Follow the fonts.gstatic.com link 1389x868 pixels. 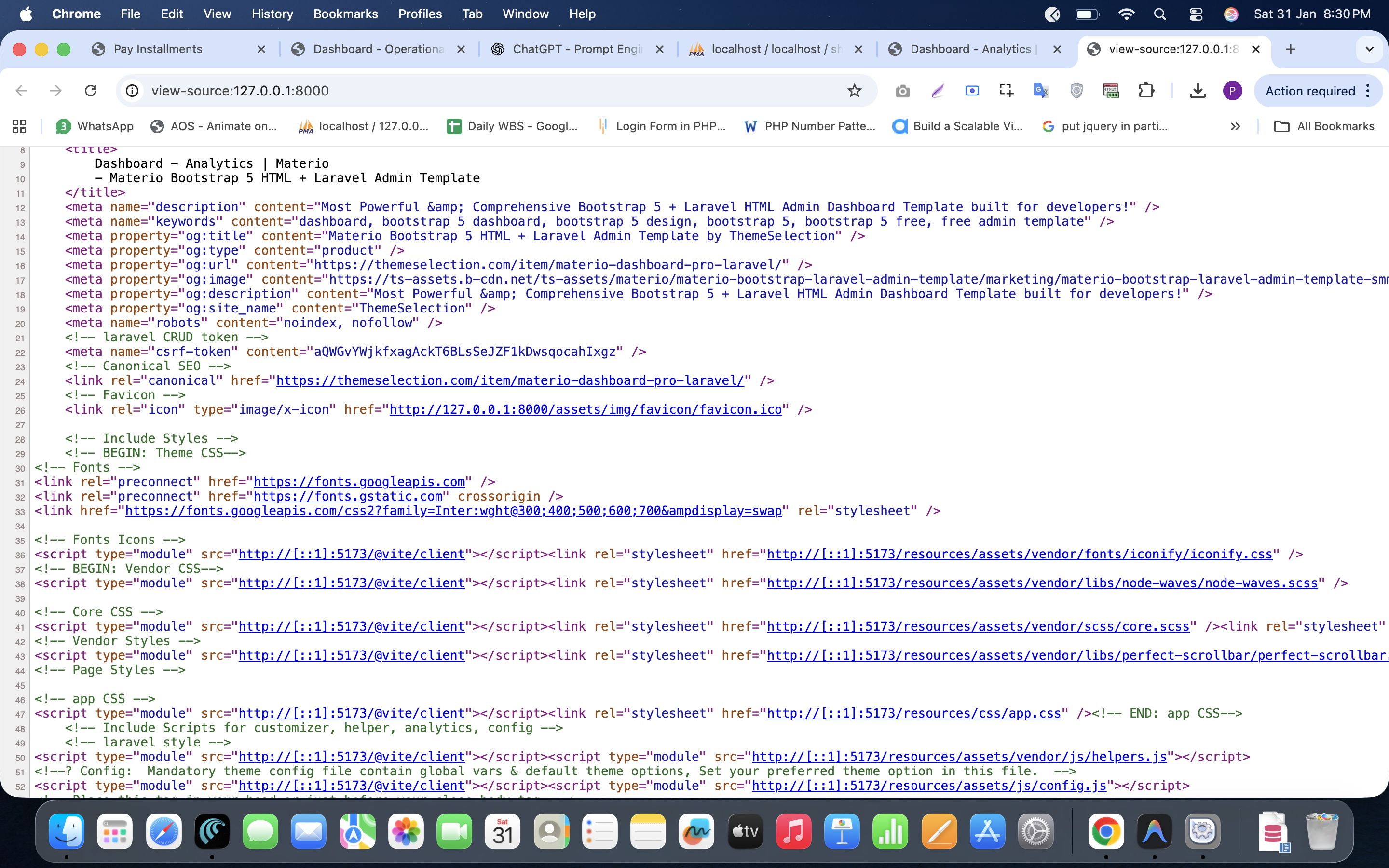(348, 496)
